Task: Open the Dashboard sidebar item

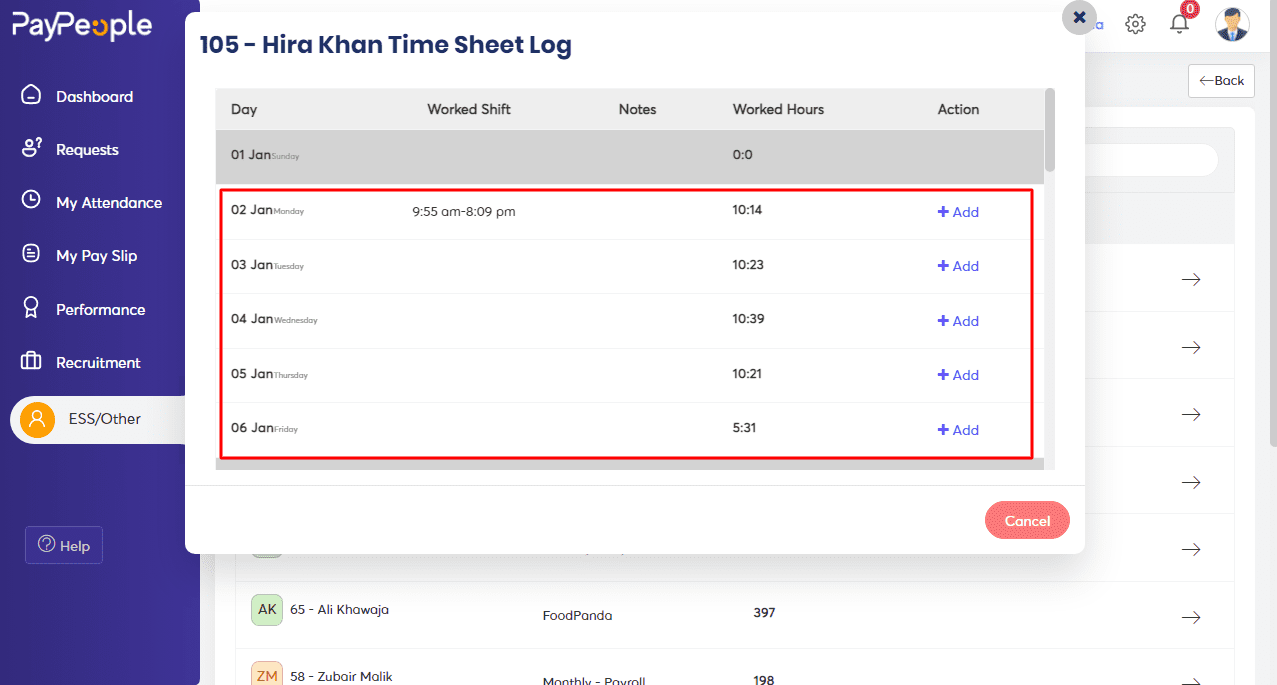Action: (94, 96)
